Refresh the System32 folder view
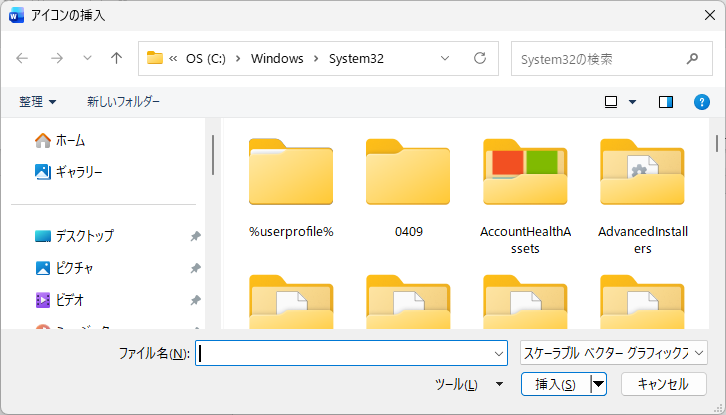The width and height of the screenshot is (726, 415). pyautogui.click(x=480, y=58)
